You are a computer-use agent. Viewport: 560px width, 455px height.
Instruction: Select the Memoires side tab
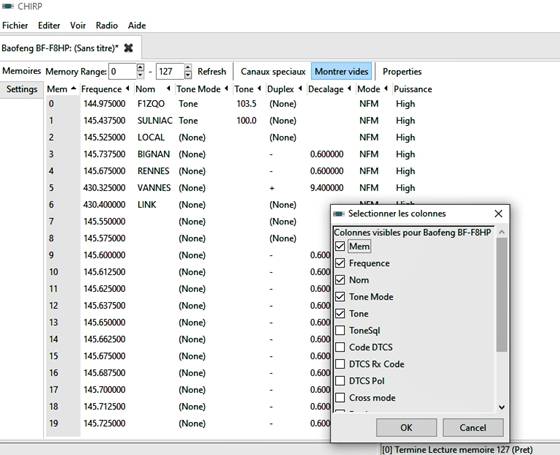pos(21,71)
